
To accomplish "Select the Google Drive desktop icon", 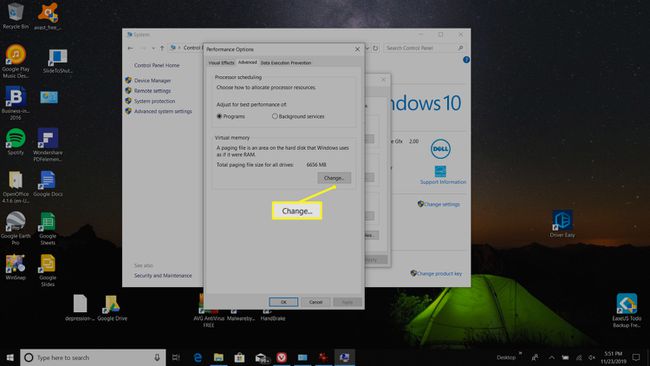I will [112, 308].
